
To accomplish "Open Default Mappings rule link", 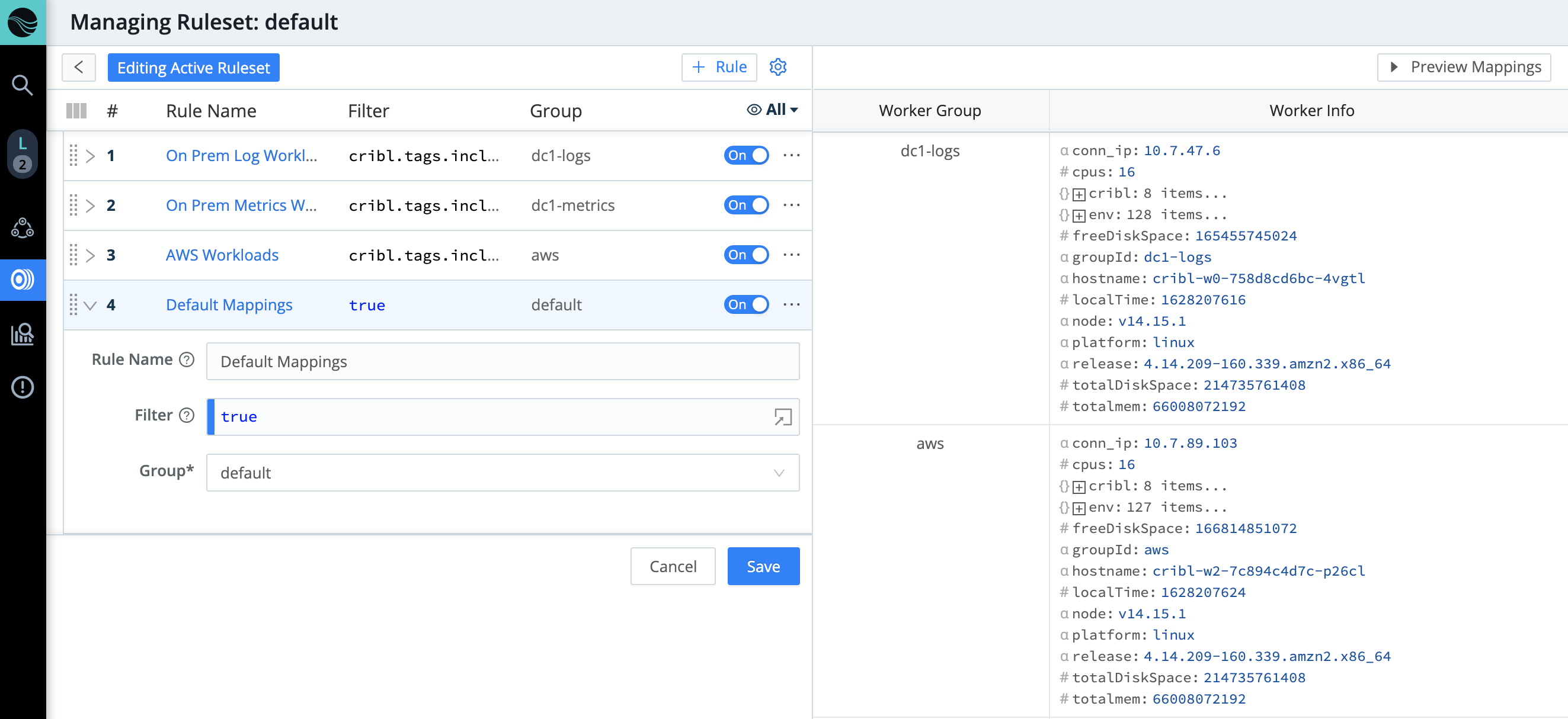I will pyautogui.click(x=229, y=305).
